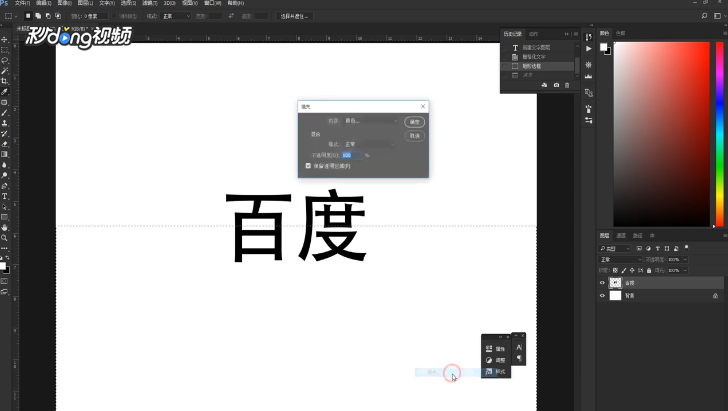This screenshot has height=411, width=728.
Task: Create new snapshot with camera icon
Action: click(x=556, y=85)
